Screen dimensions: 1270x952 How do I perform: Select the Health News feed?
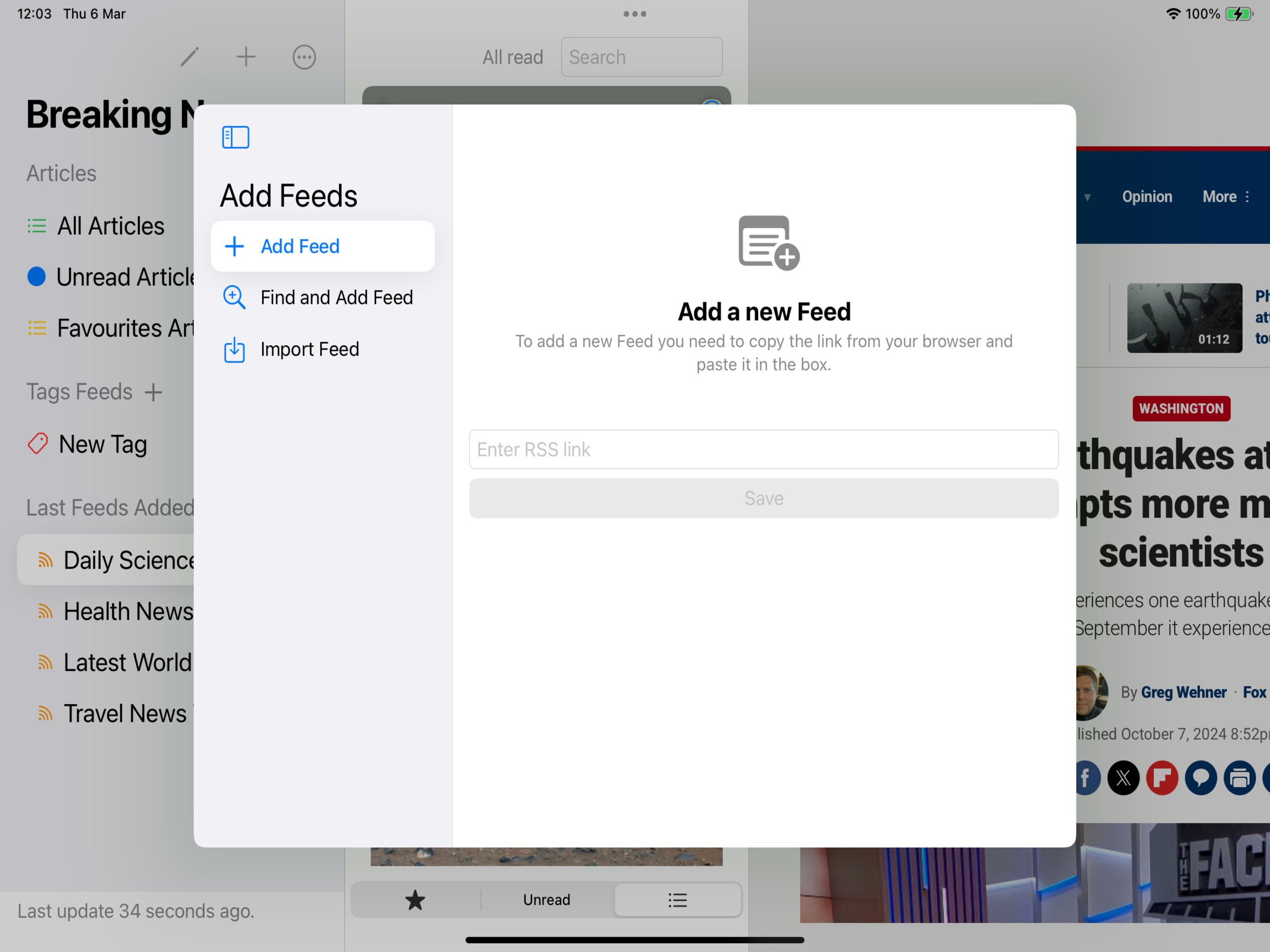click(x=115, y=611)
